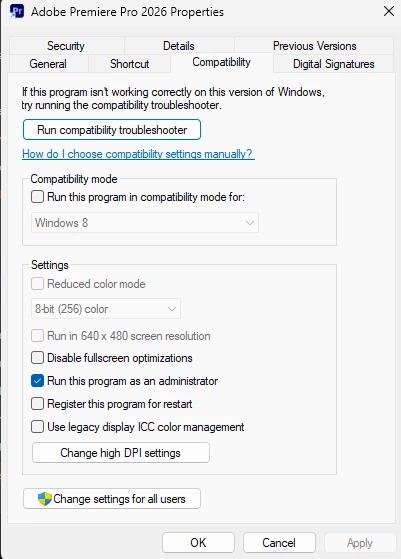Confirm the dialog with OK
The width and height of the screenshot is (401, 559).
point(198,543)
